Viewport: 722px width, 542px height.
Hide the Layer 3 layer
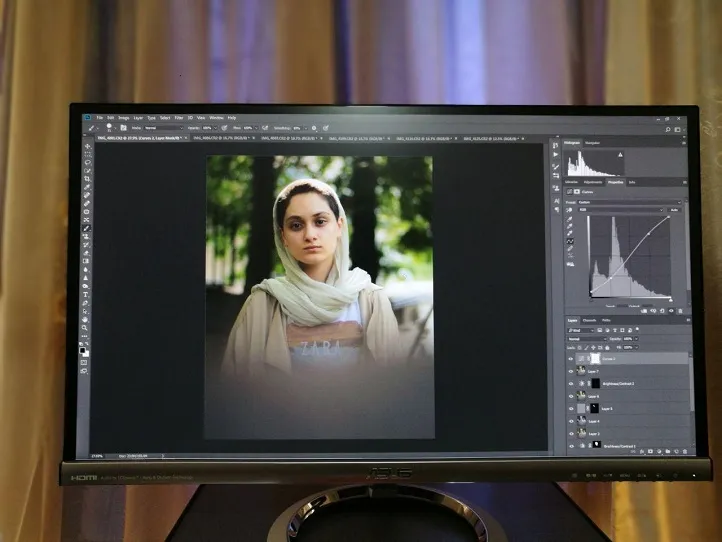(571, 434)
